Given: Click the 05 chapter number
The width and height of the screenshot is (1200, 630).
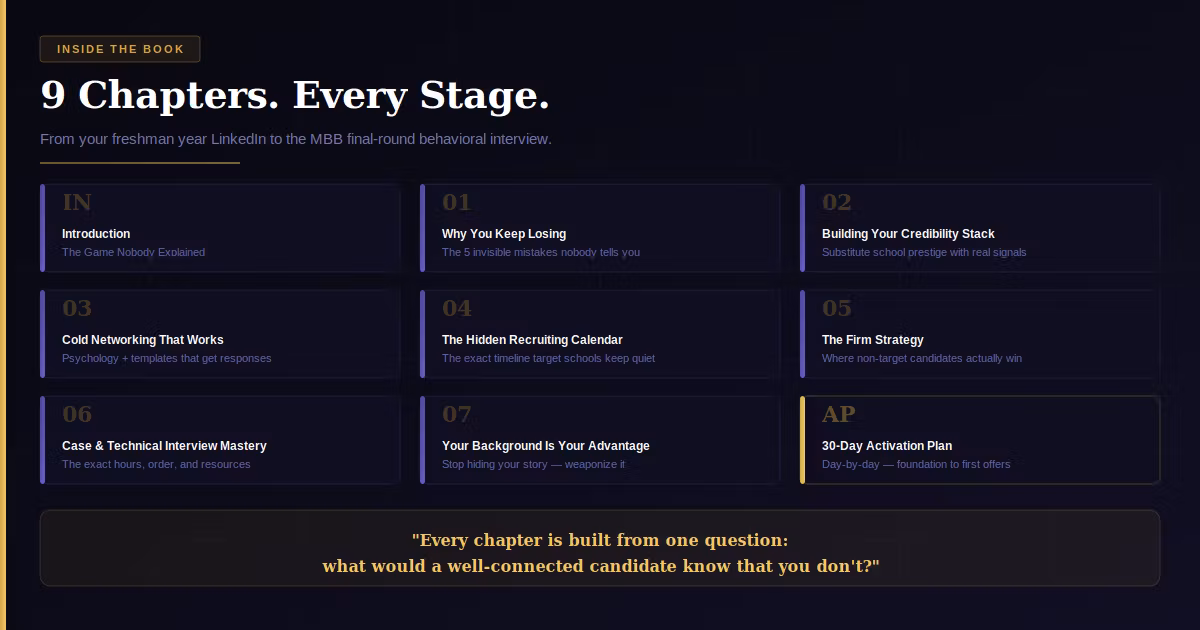Looking at the screenshot, I should [837, 309].
